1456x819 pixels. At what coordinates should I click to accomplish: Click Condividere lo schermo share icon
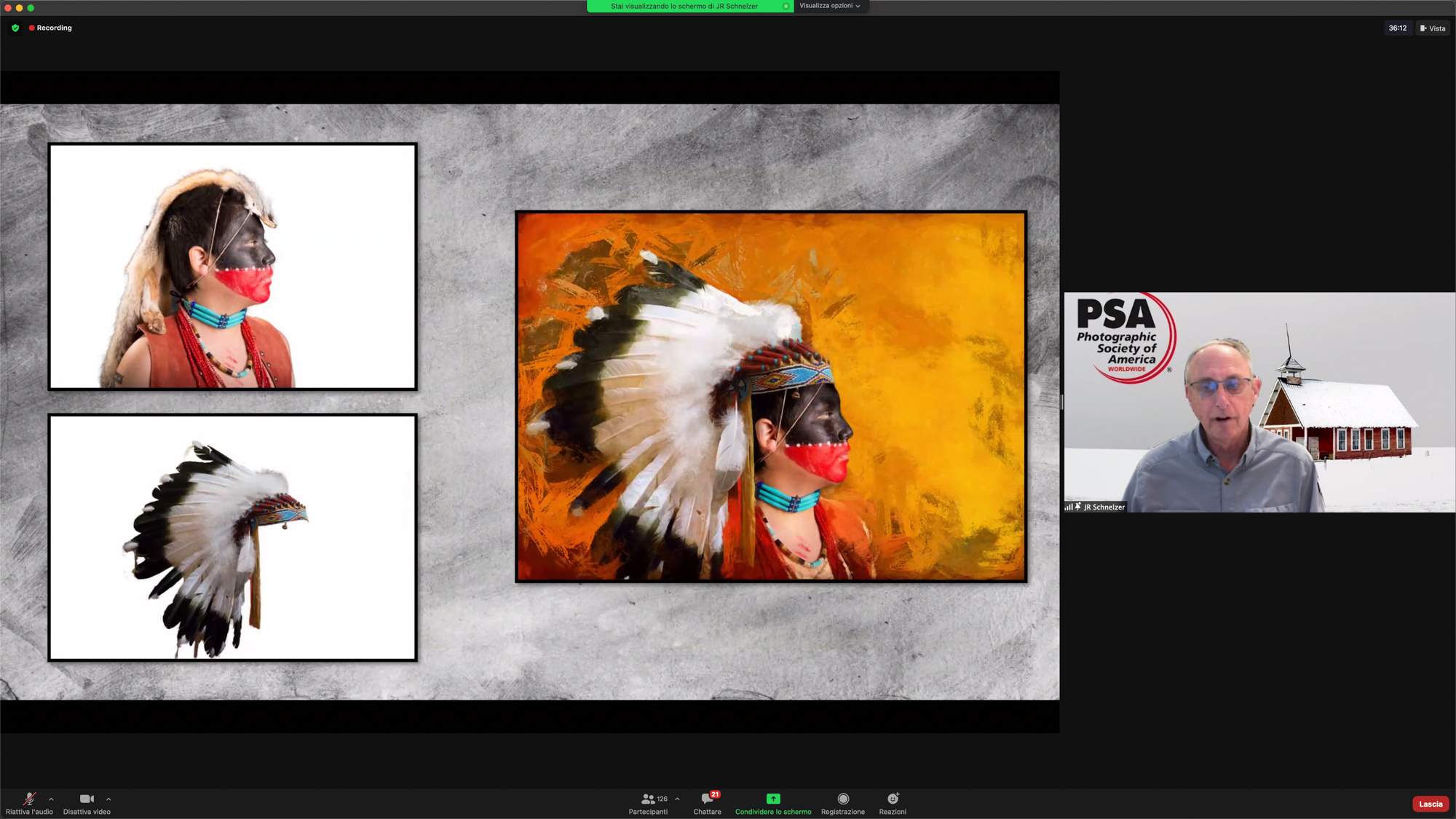[773, 799]
